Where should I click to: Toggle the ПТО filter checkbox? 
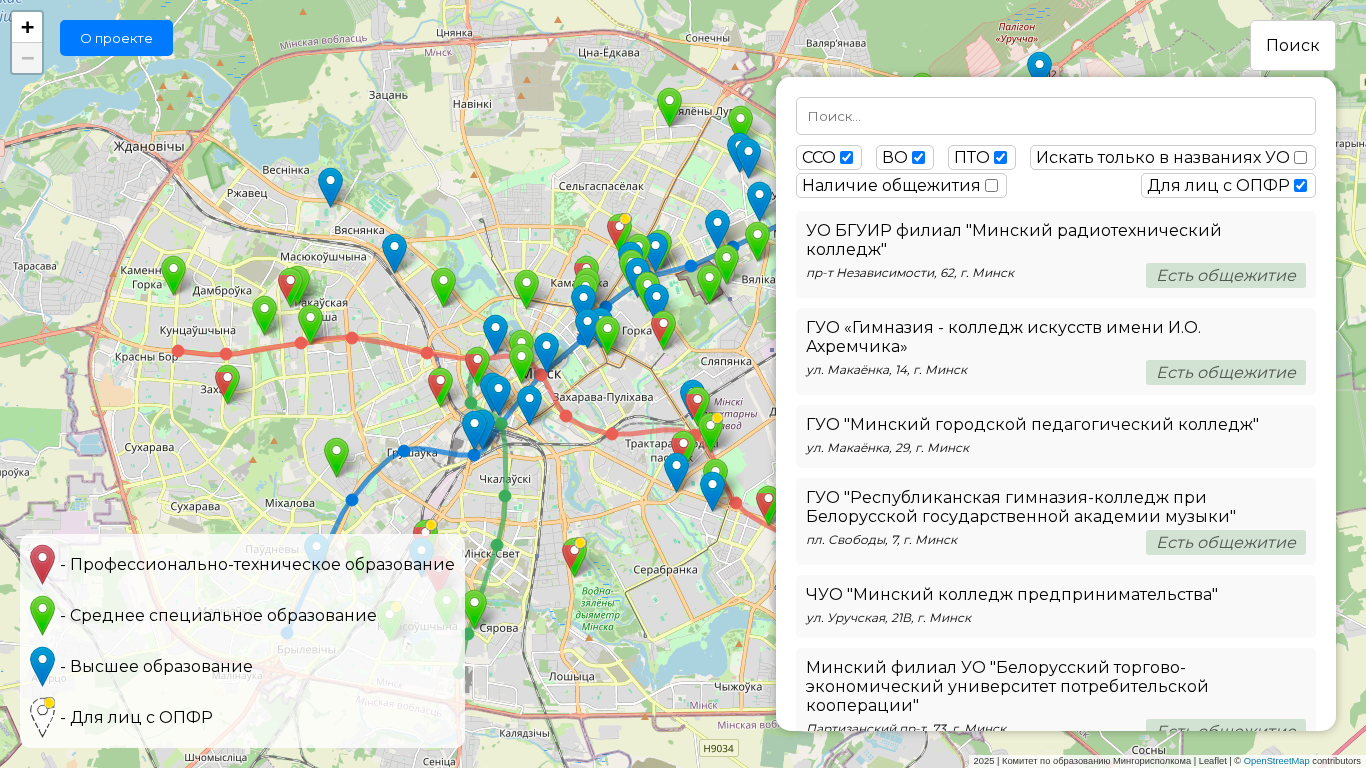[1000, 158]
